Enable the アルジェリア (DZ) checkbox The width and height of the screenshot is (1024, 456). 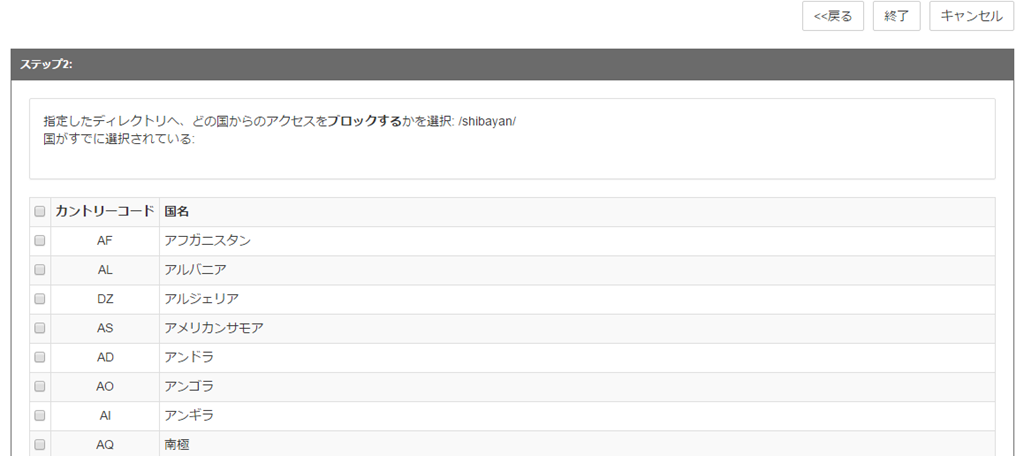tap(40, 299)
